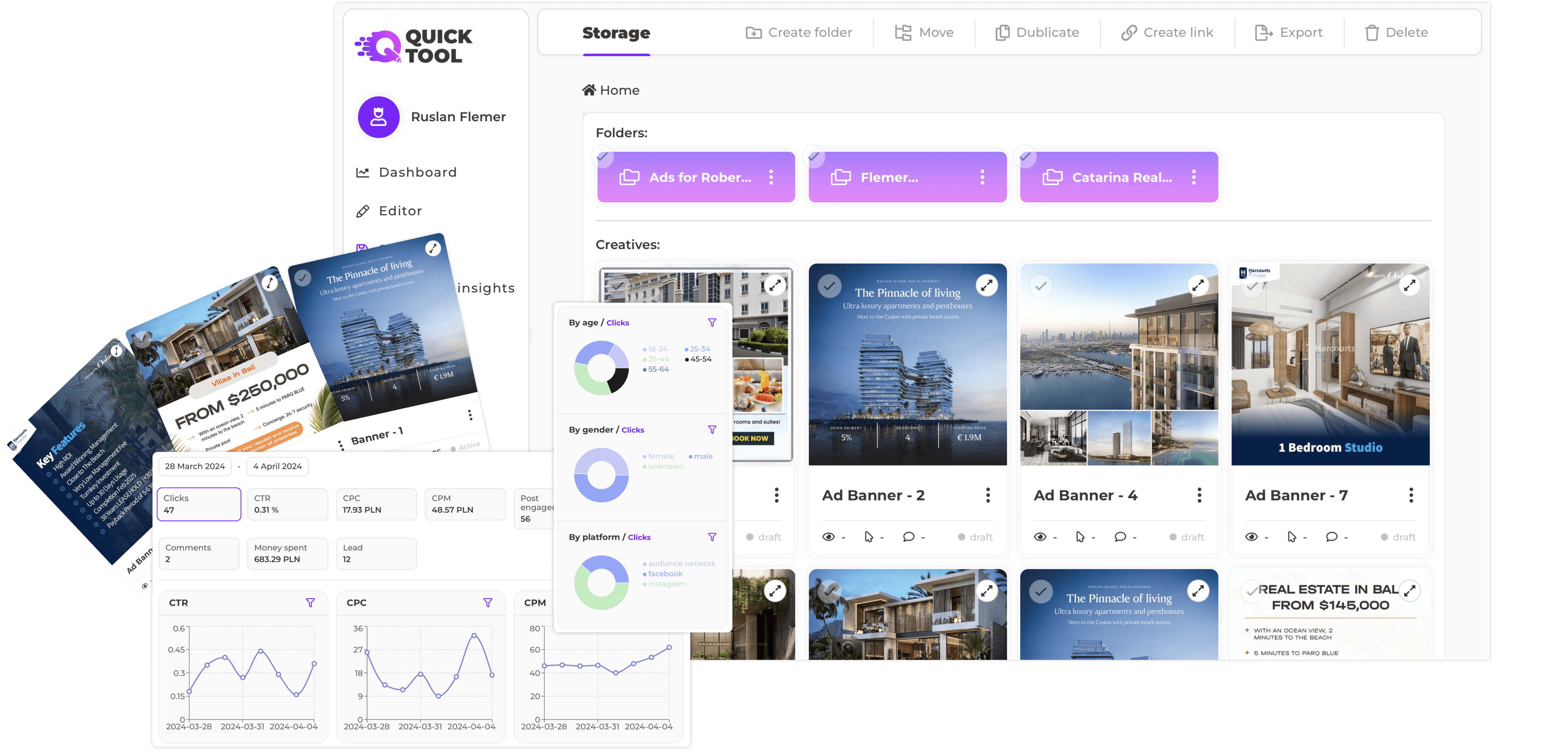Expand second-row Pinnacle of living preview
The width and height of the screenshot is (1568, 751).
[x=1198, y=591]
